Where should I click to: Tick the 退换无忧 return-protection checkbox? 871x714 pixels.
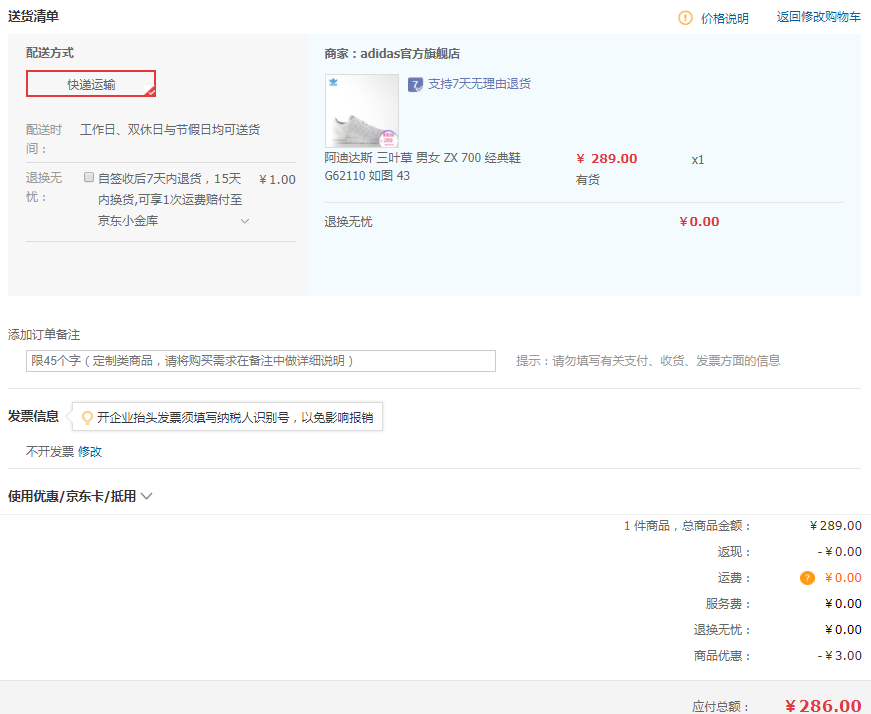click(x=88, y=177)
